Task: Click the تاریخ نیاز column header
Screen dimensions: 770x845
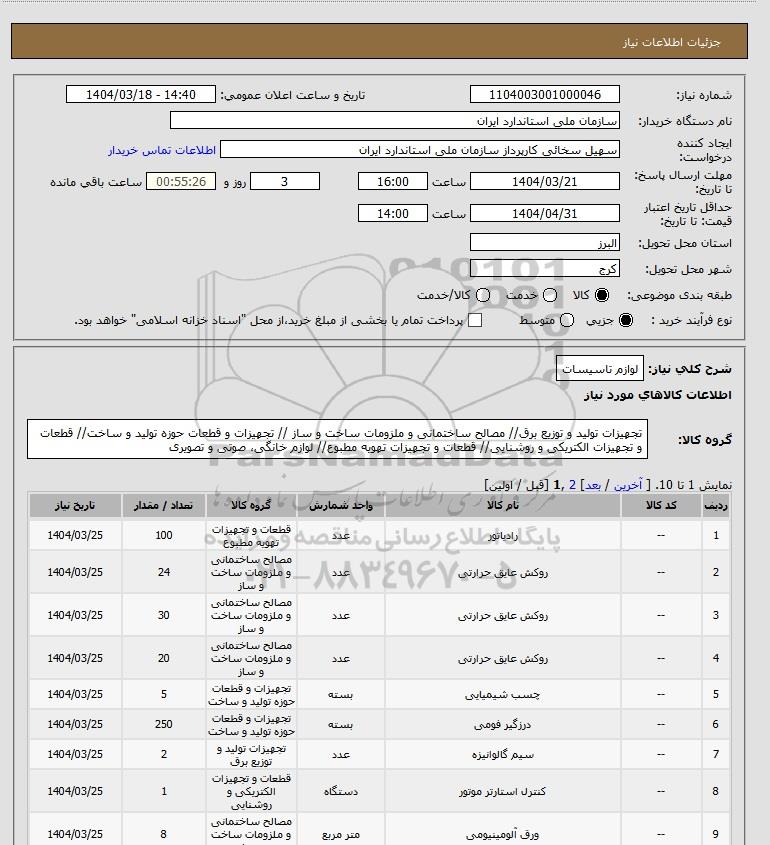Action: pyautogui.click(x=75, y=505)
